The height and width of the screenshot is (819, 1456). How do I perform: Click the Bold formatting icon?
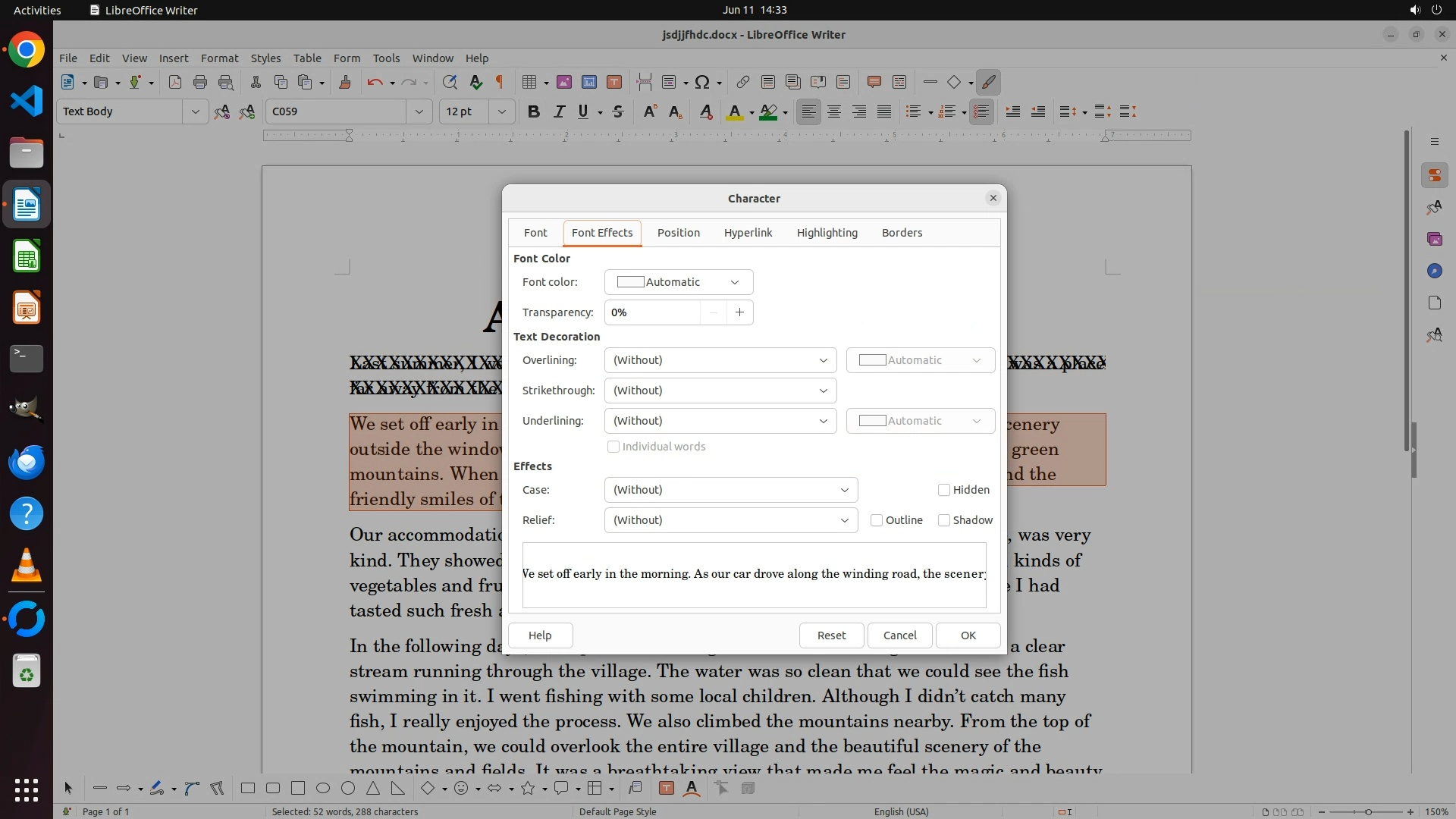[x=533, y=111]
